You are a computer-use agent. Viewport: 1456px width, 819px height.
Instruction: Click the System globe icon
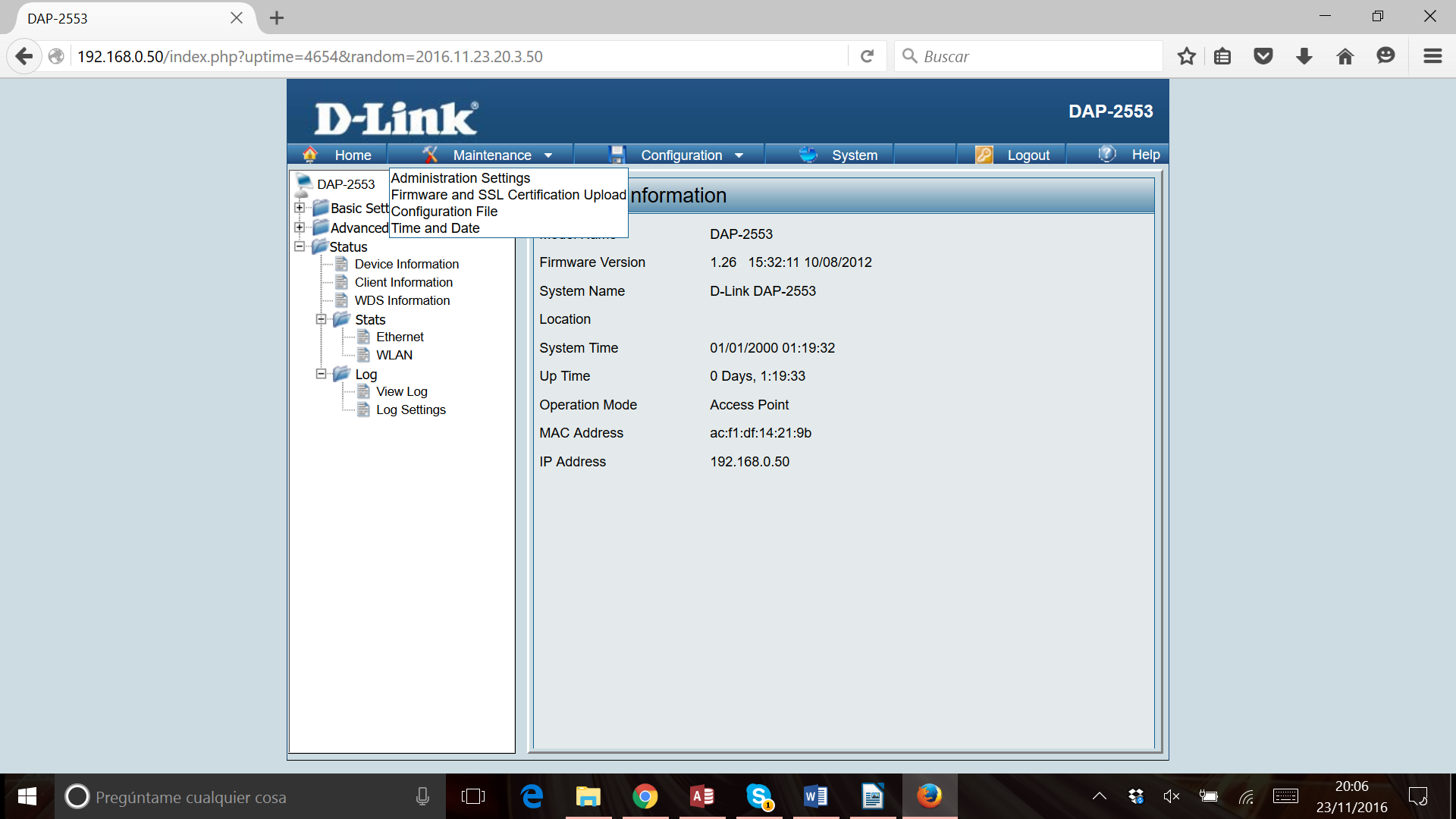[808, 155]
